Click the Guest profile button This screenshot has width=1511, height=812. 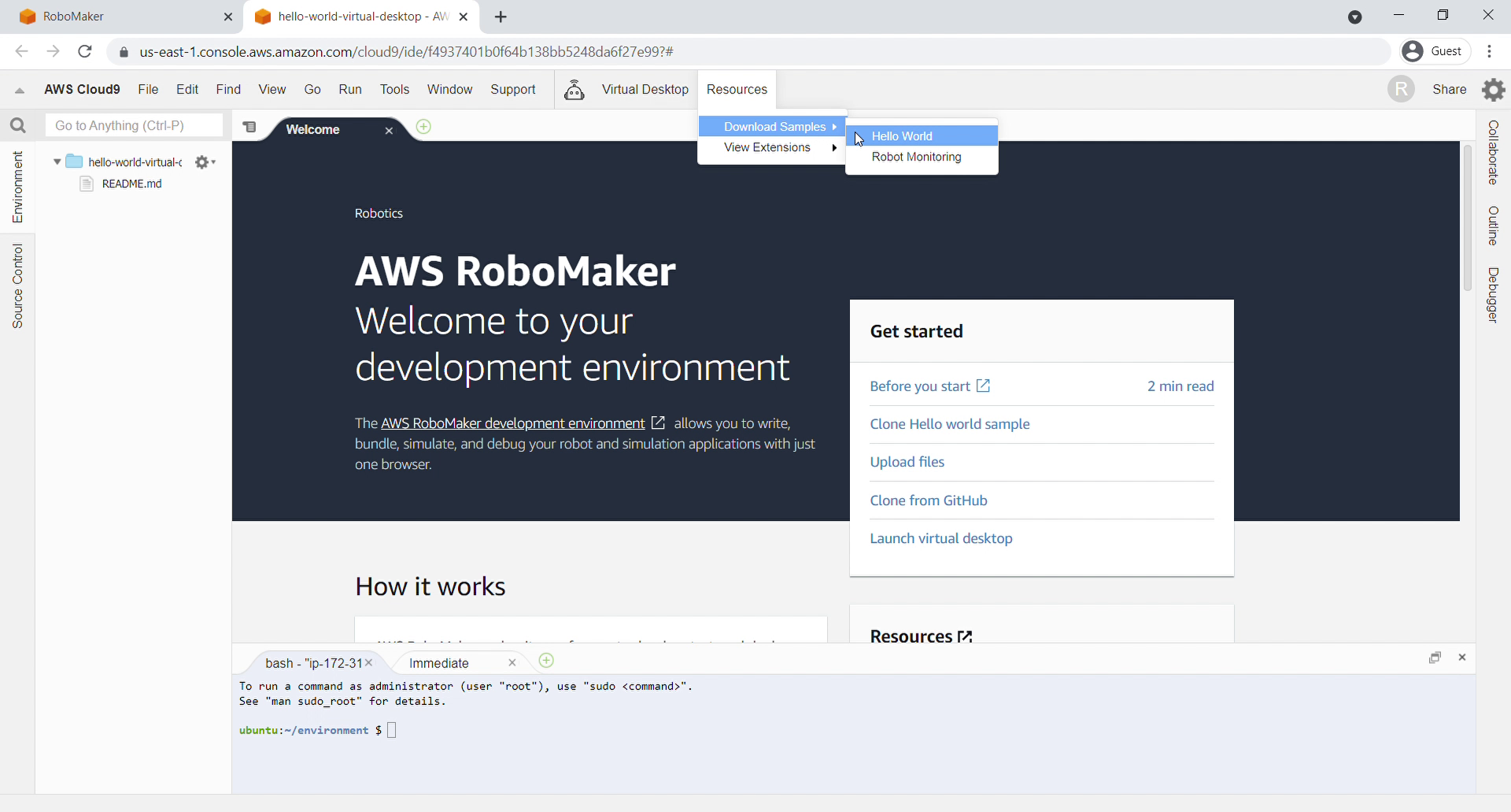1435,52
